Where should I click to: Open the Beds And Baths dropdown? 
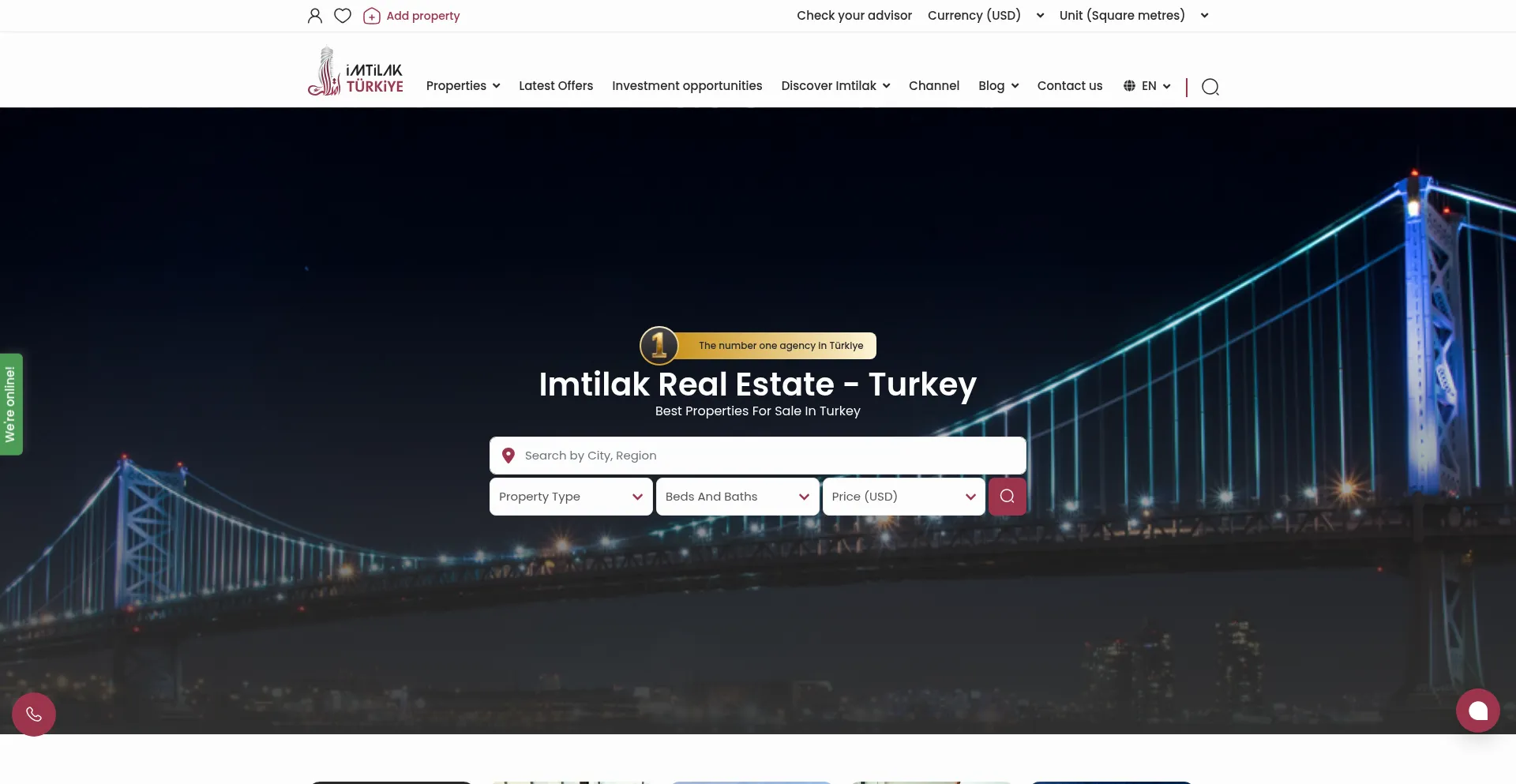click(737, 497)
